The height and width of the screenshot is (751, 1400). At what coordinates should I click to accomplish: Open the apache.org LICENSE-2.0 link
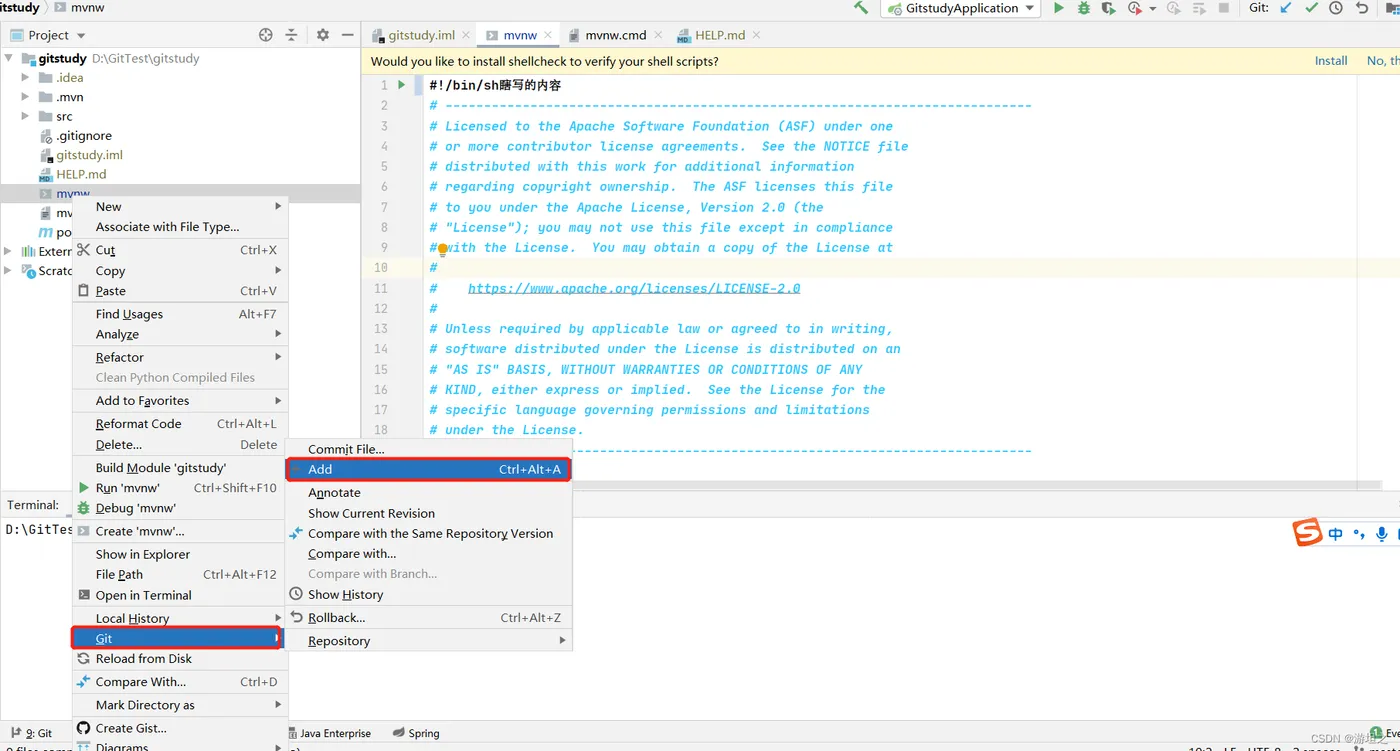coord(634,288)
